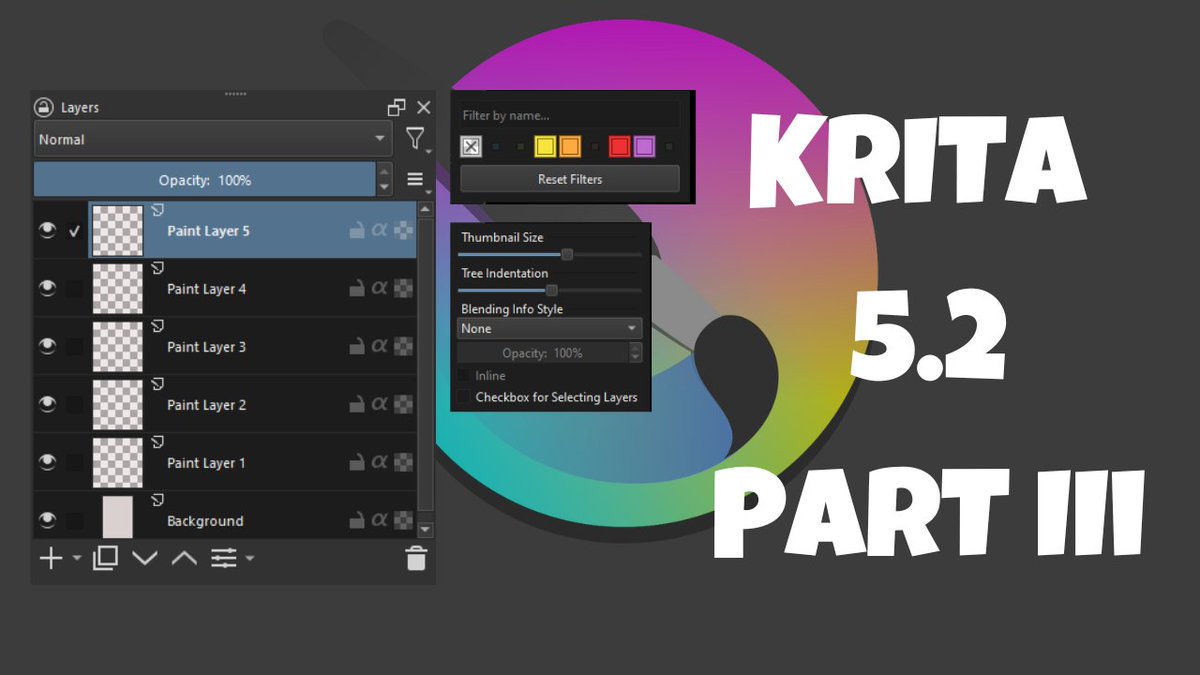The height and width of the screenshot is (675, 1200).
Task: Click the layer Opacity 100% slider bar
Action: click(x=205, y=180)
